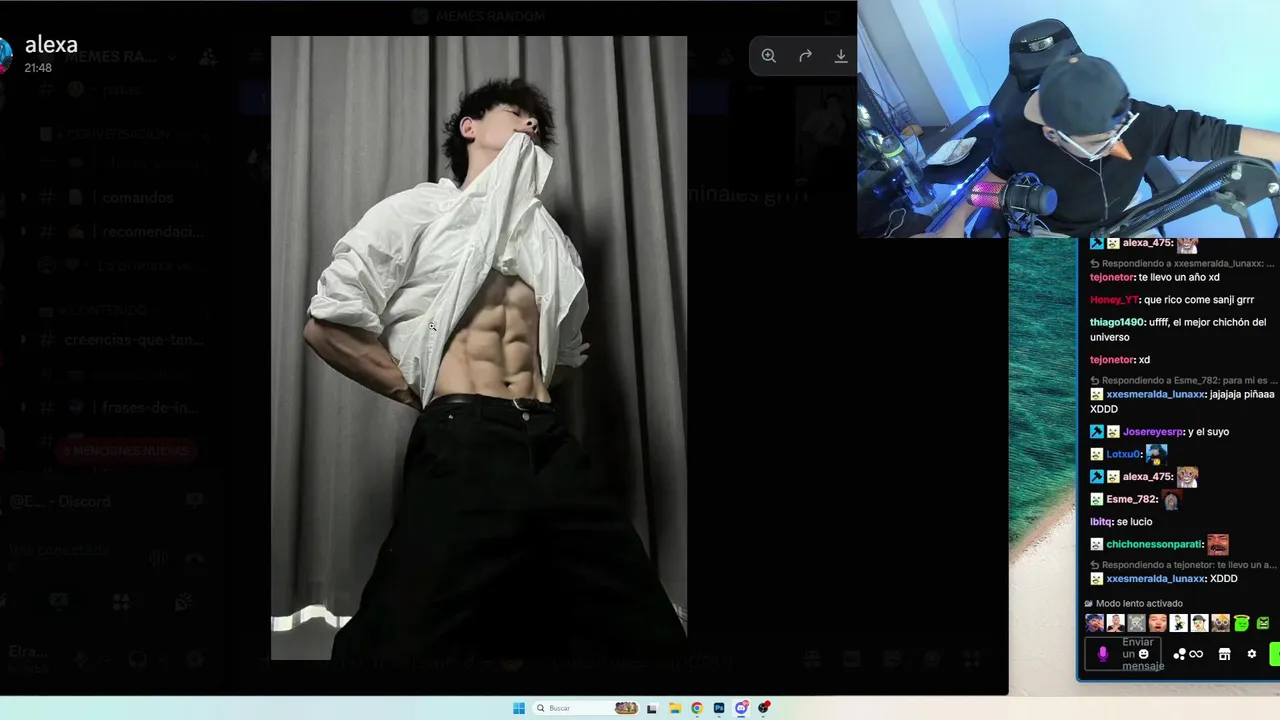The image size is (1280, 720).
Task: Click the emote in Lotxu0's message
Action: click(x=1156, y=454)
